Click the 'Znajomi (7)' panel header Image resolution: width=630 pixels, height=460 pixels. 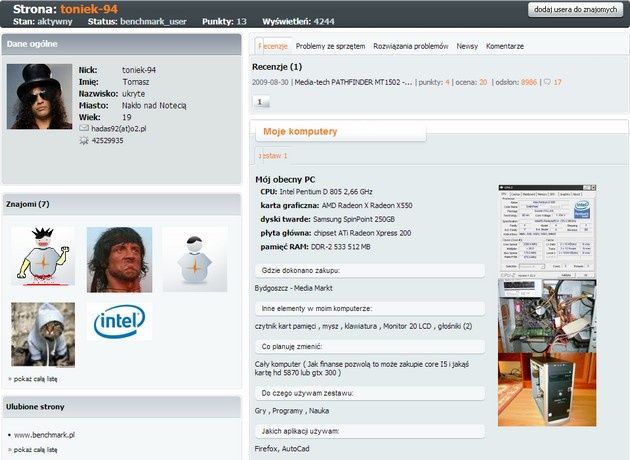click(x=121, y=204)
